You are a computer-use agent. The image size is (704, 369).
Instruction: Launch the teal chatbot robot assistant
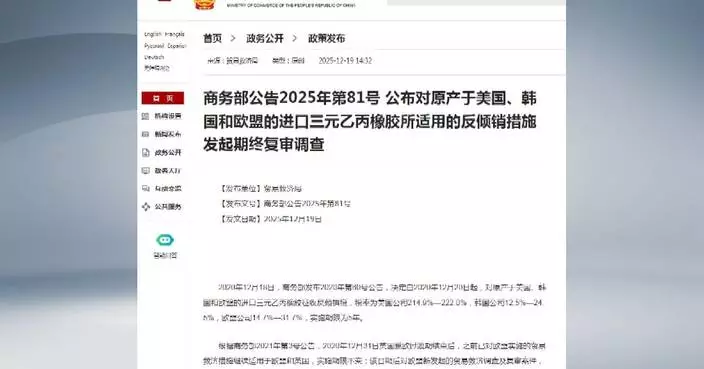(165, 240)
